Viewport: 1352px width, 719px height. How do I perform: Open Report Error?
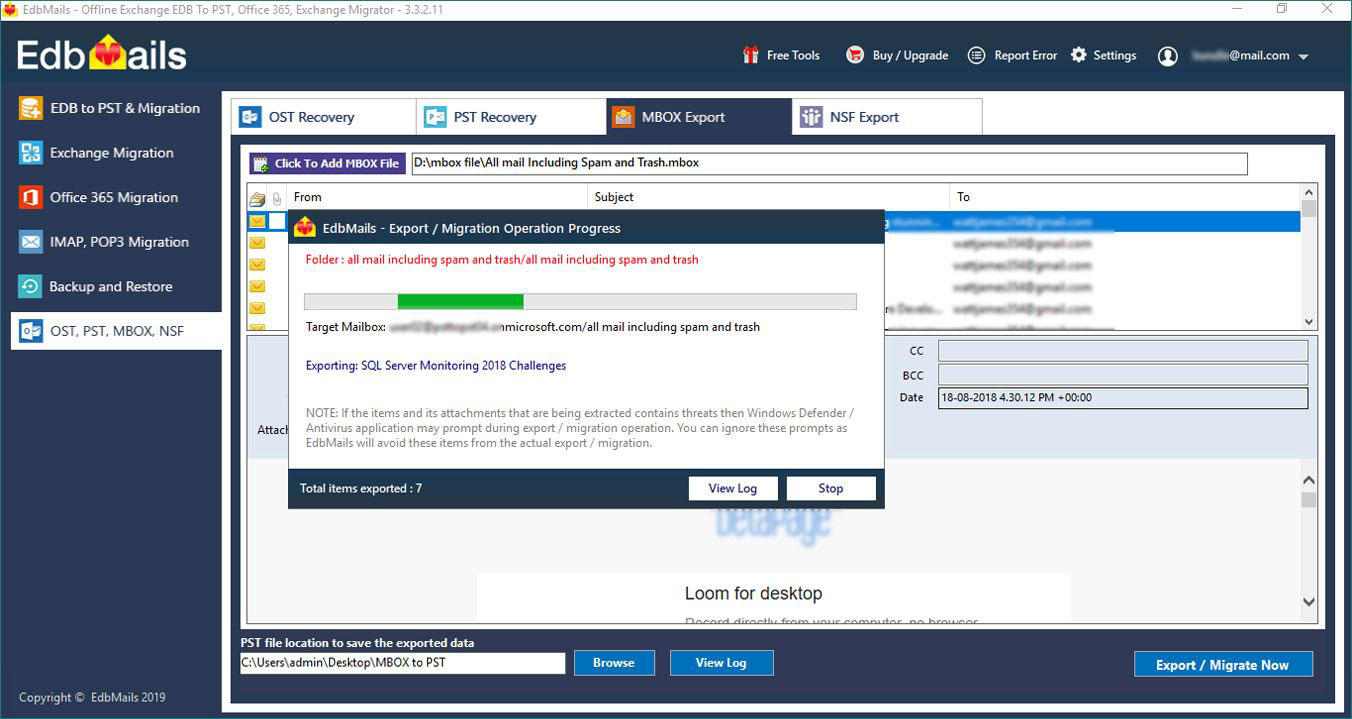(x=1012, y=56)
